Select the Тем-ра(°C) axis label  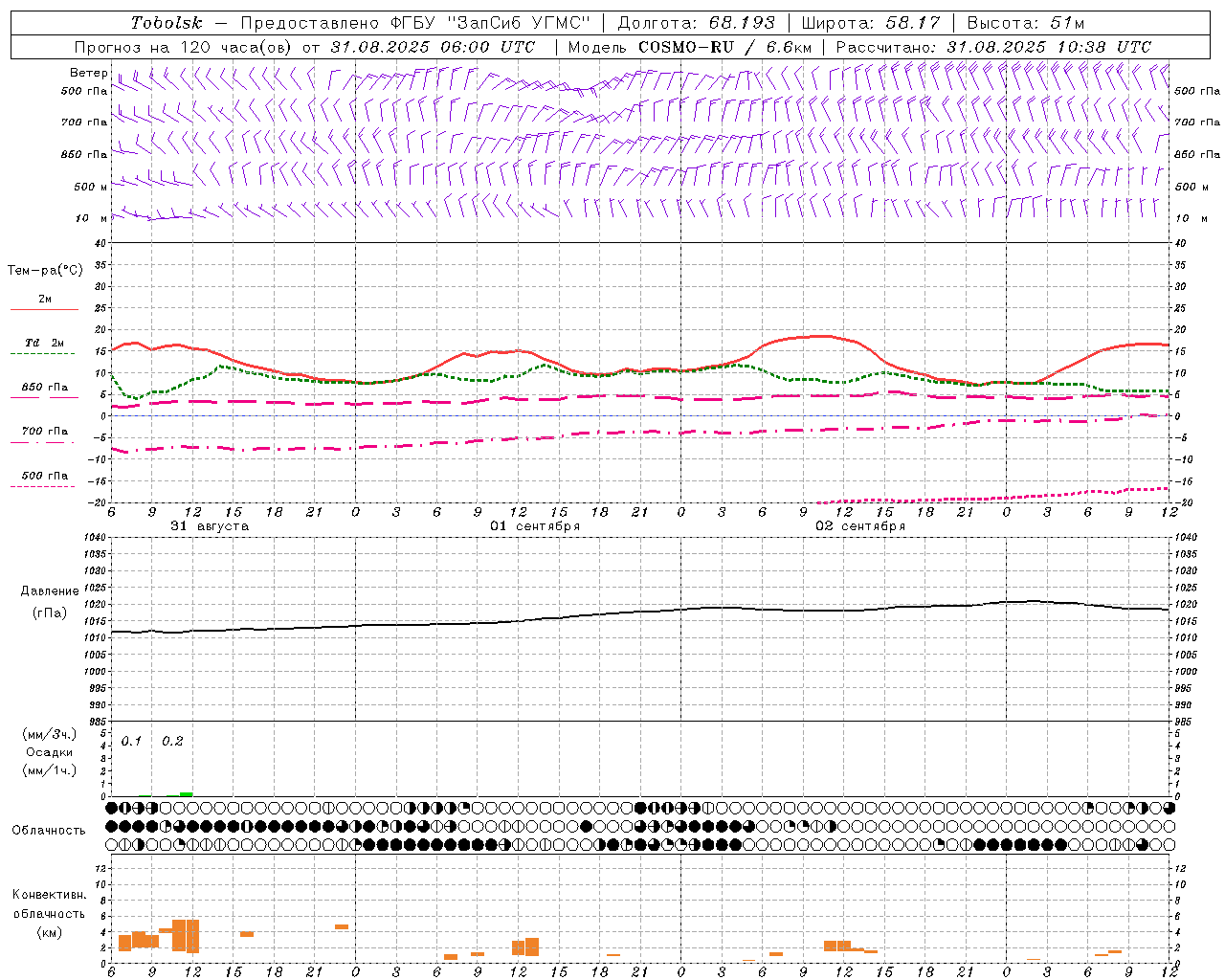coord(45,271)
